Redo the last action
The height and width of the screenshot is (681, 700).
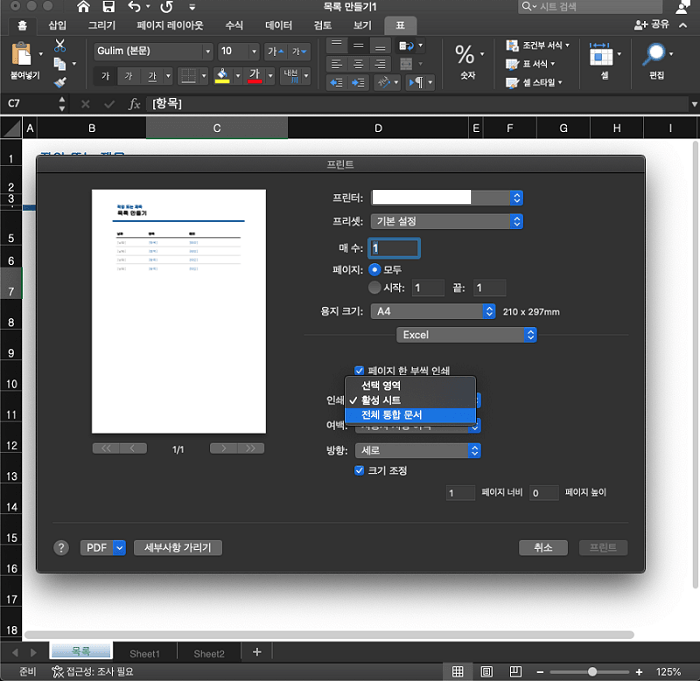167,7
